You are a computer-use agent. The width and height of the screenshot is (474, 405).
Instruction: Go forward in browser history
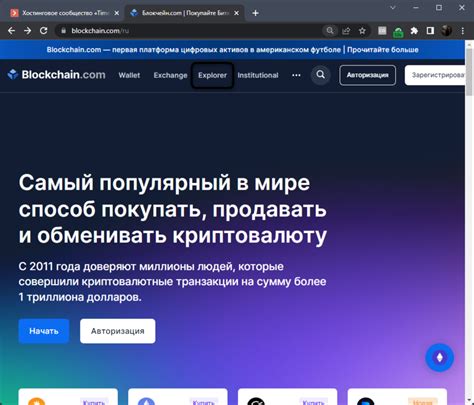point(27,31)
